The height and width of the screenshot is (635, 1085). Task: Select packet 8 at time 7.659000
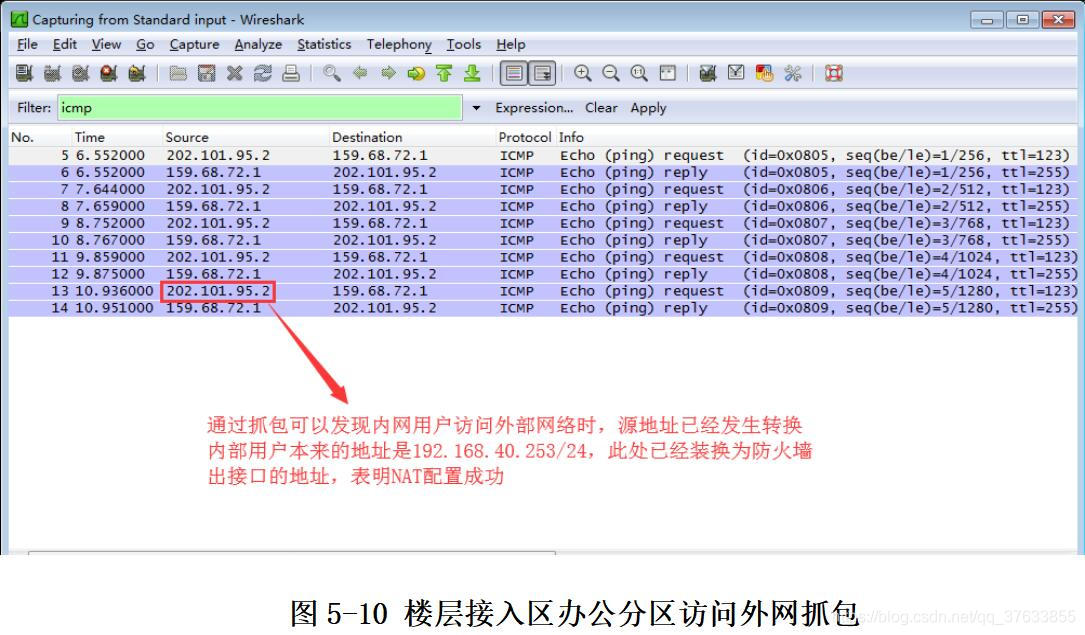coord(543,206)
